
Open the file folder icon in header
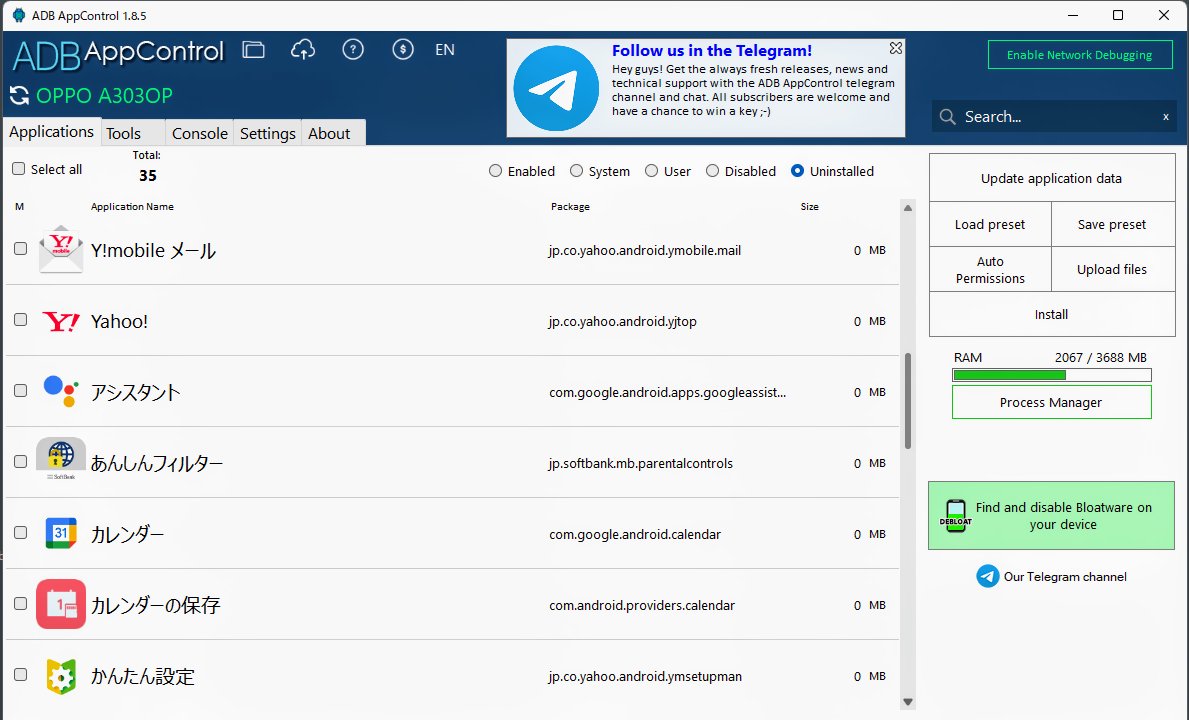(x=253, y=50)
